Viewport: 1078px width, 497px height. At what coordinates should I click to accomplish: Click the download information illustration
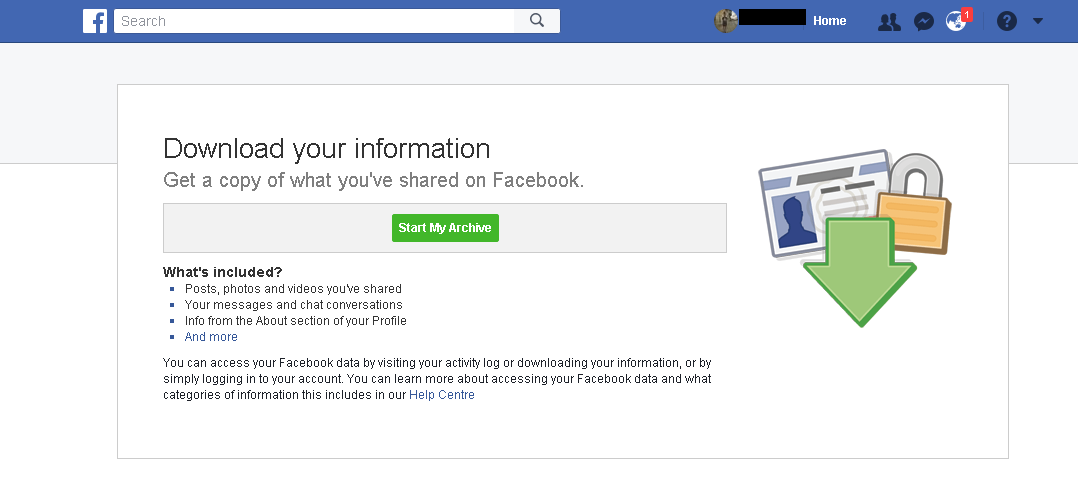pos(855,237)
